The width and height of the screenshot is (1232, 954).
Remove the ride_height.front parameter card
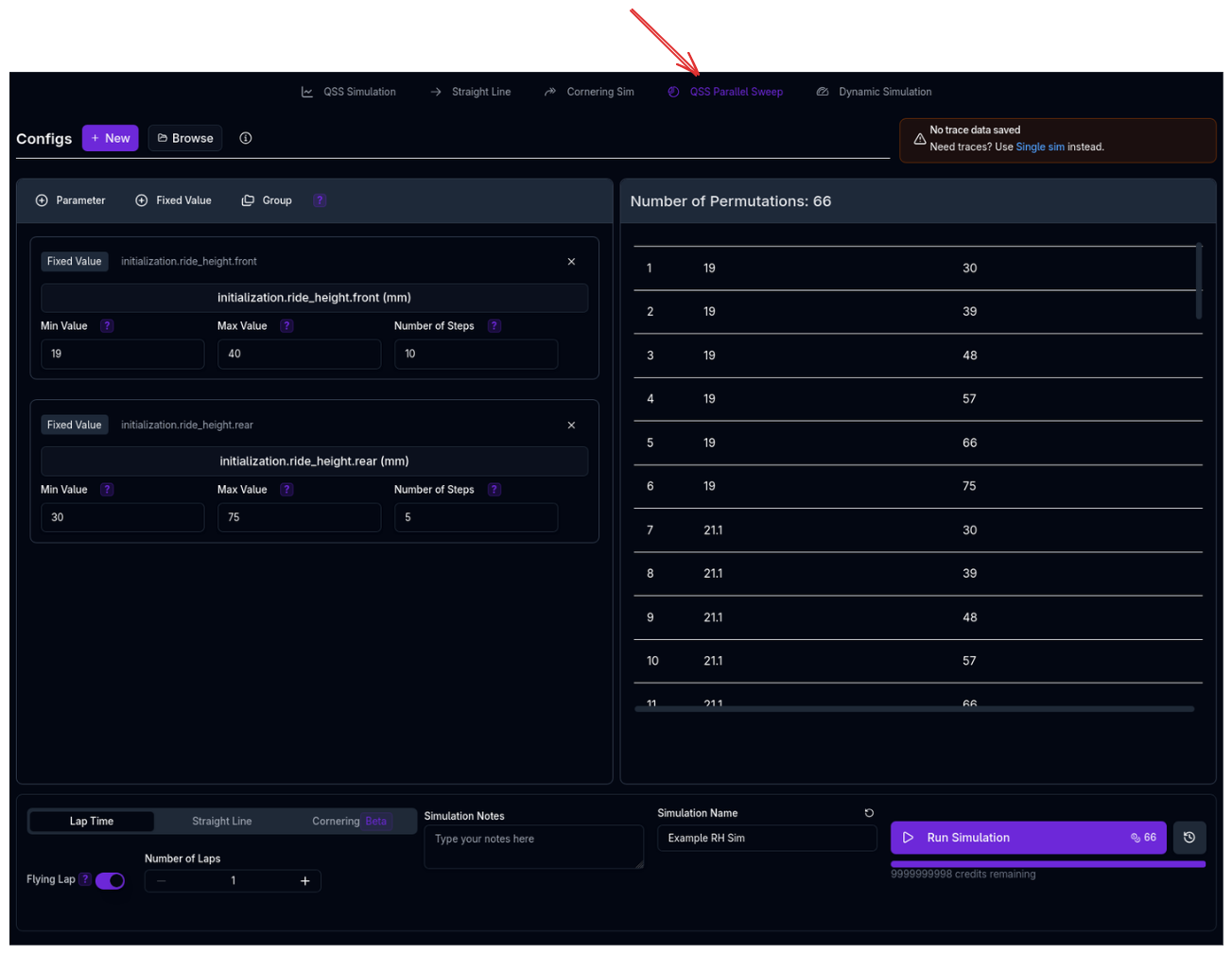pyautogui.click(x=571, y=262)
